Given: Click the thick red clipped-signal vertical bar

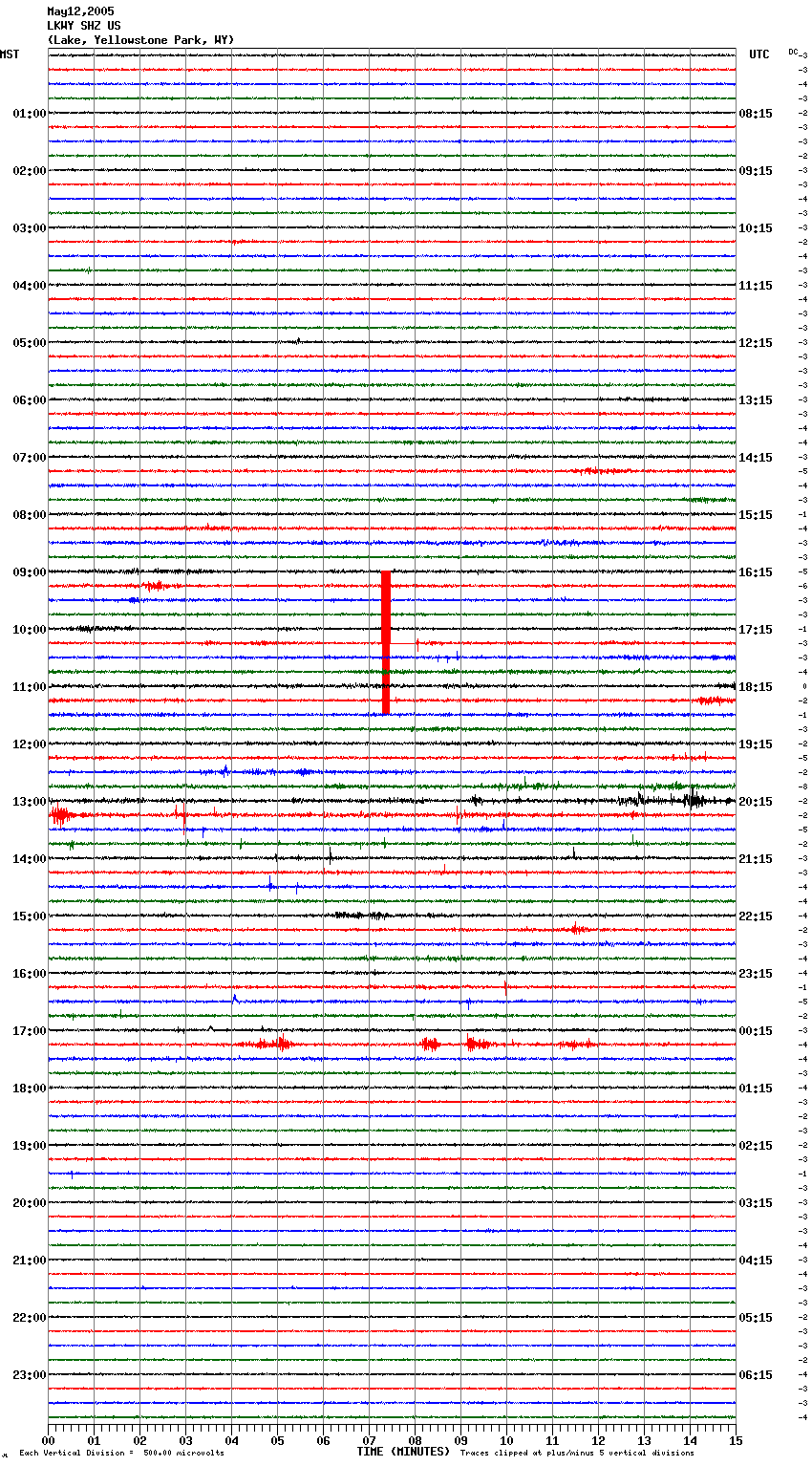Looking at the screenshot, I should (x=386, y=642).
